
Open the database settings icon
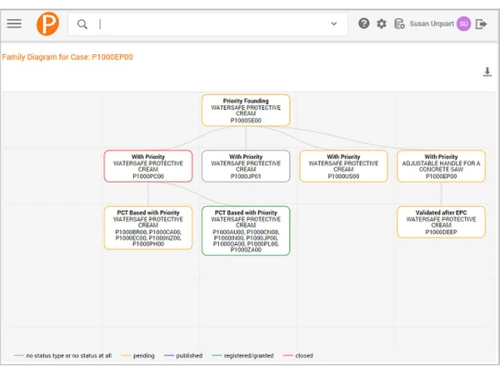pyautogui.click(x=399, y=24)
